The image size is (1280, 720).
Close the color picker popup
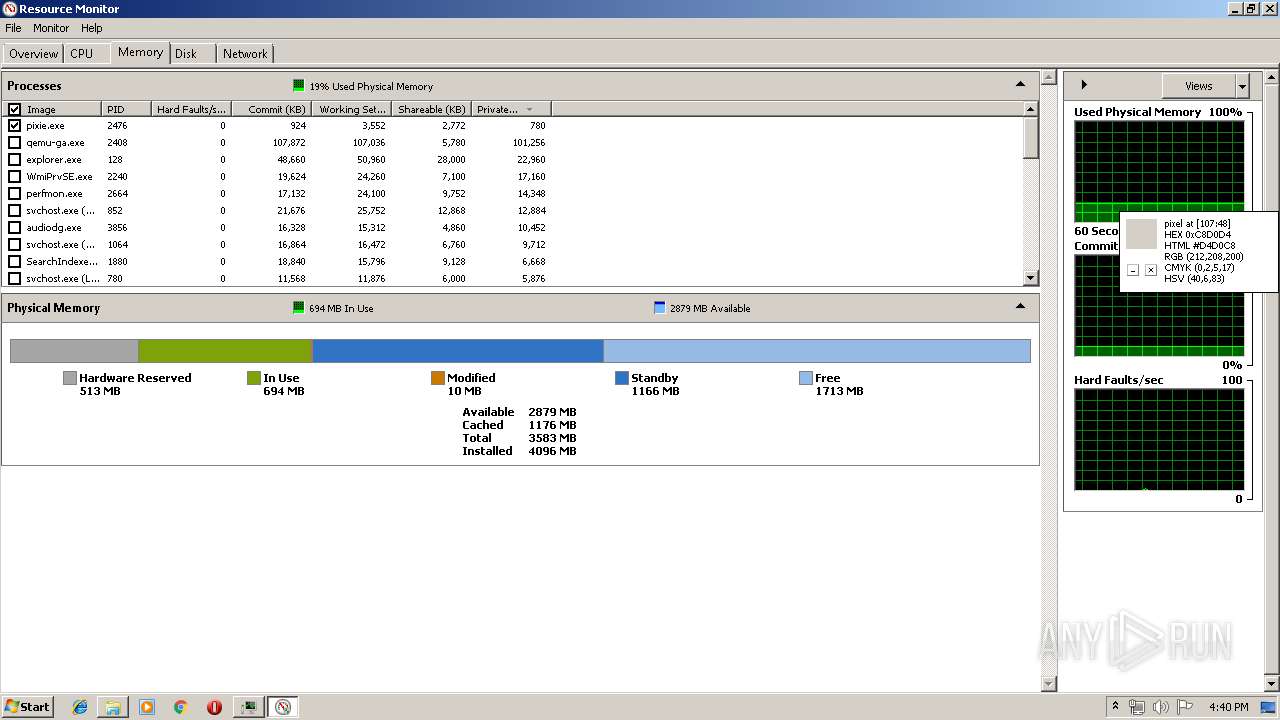pyautogui.click(x=1150, y=270)
